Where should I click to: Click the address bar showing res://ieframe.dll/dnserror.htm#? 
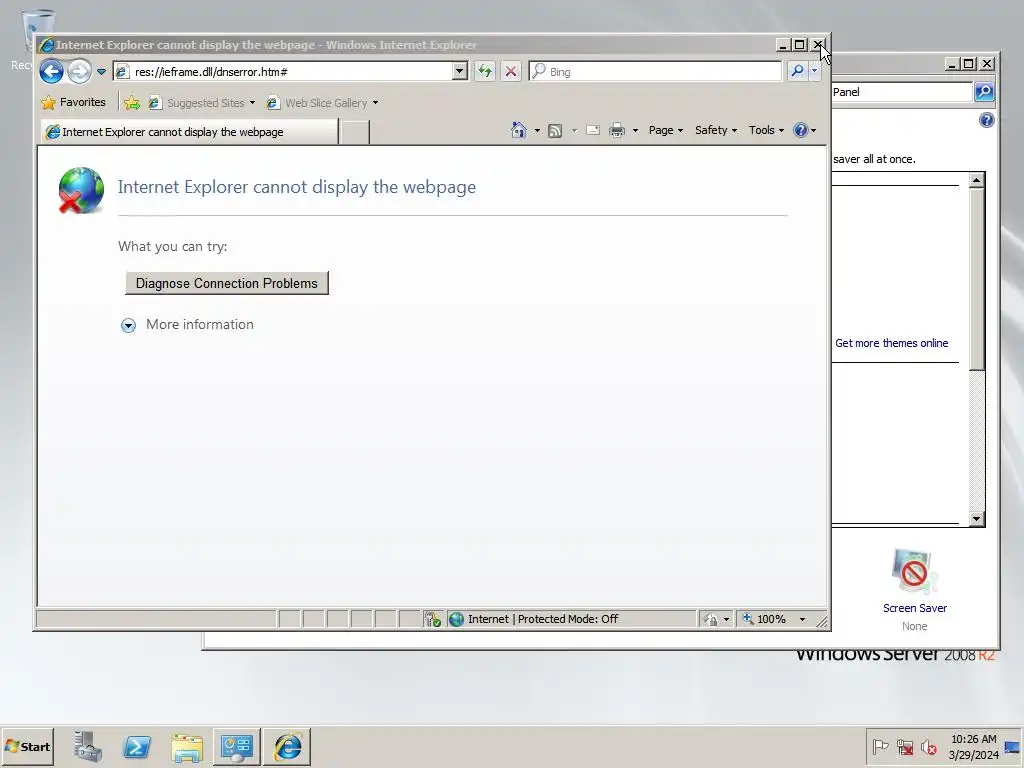(x=283, y=72)
